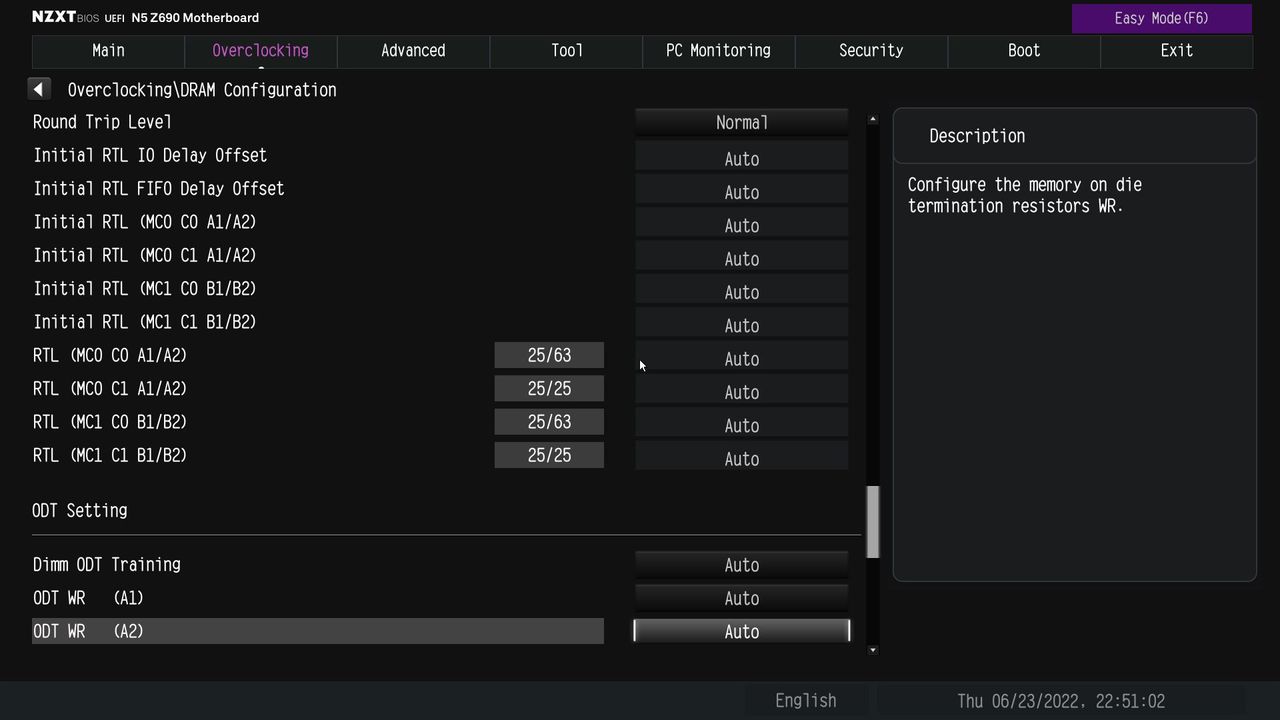Edit RTL (MC1 C0 B1/B2) Auto field
This screenshot has height=720, width=1280.
click(742, 423)
